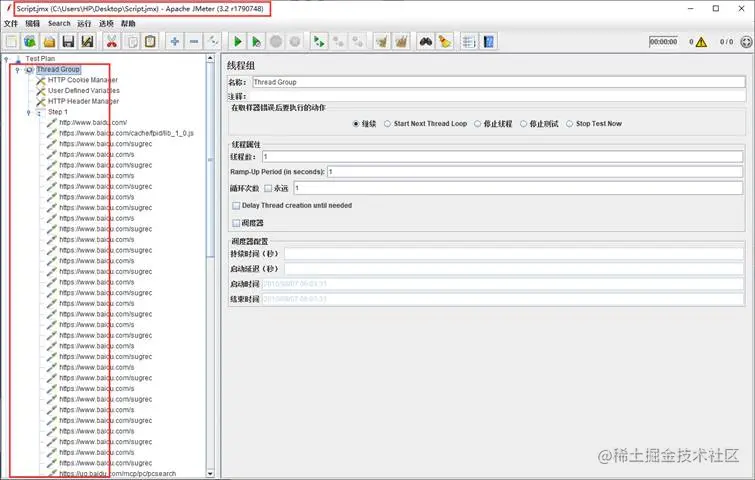This screenshot has height=480, width=755.
Task: Click the circular icon at toolbar far right
Action: click(x=746, y=42)
